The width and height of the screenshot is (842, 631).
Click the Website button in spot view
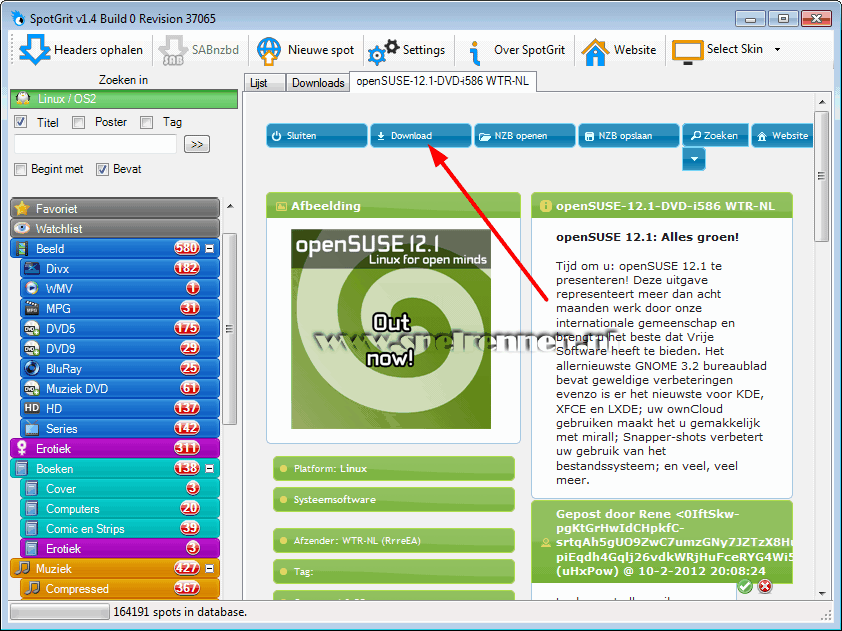783,135
